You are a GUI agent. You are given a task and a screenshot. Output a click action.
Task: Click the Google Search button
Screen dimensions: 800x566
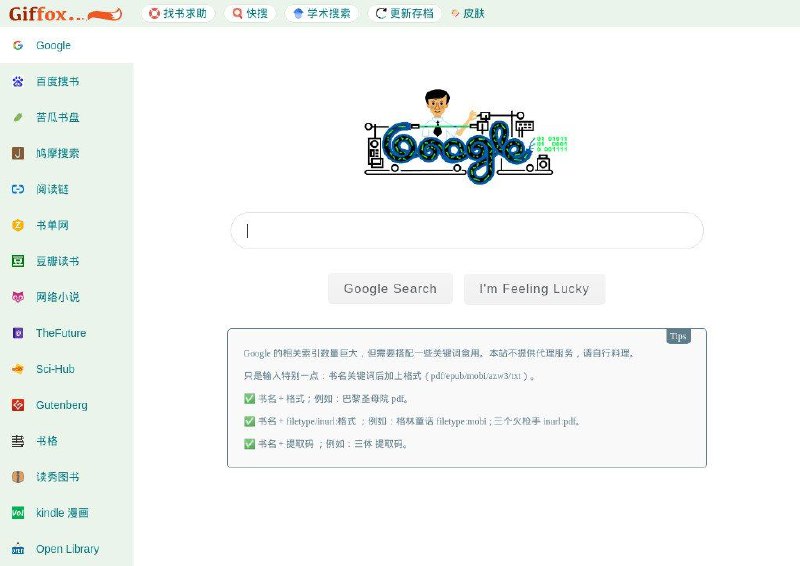(x=390, y=289)
